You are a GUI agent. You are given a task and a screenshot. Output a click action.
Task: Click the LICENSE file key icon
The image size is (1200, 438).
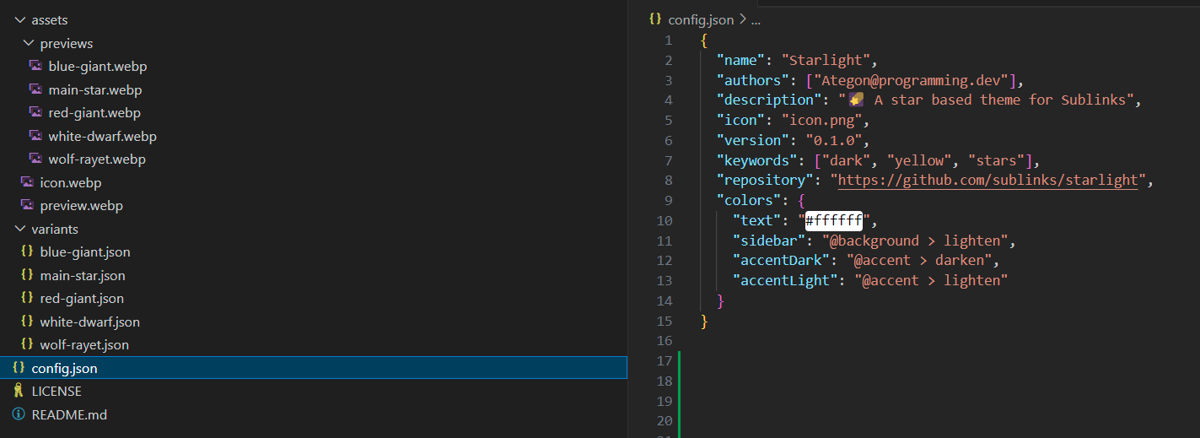(18, 391)
